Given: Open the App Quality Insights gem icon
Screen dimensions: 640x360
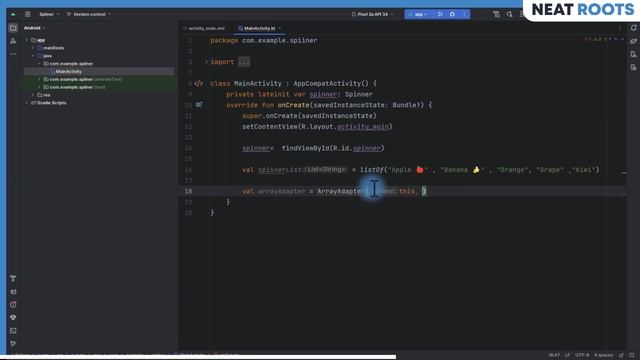Looking at the screenshot, I should point(13,318).
